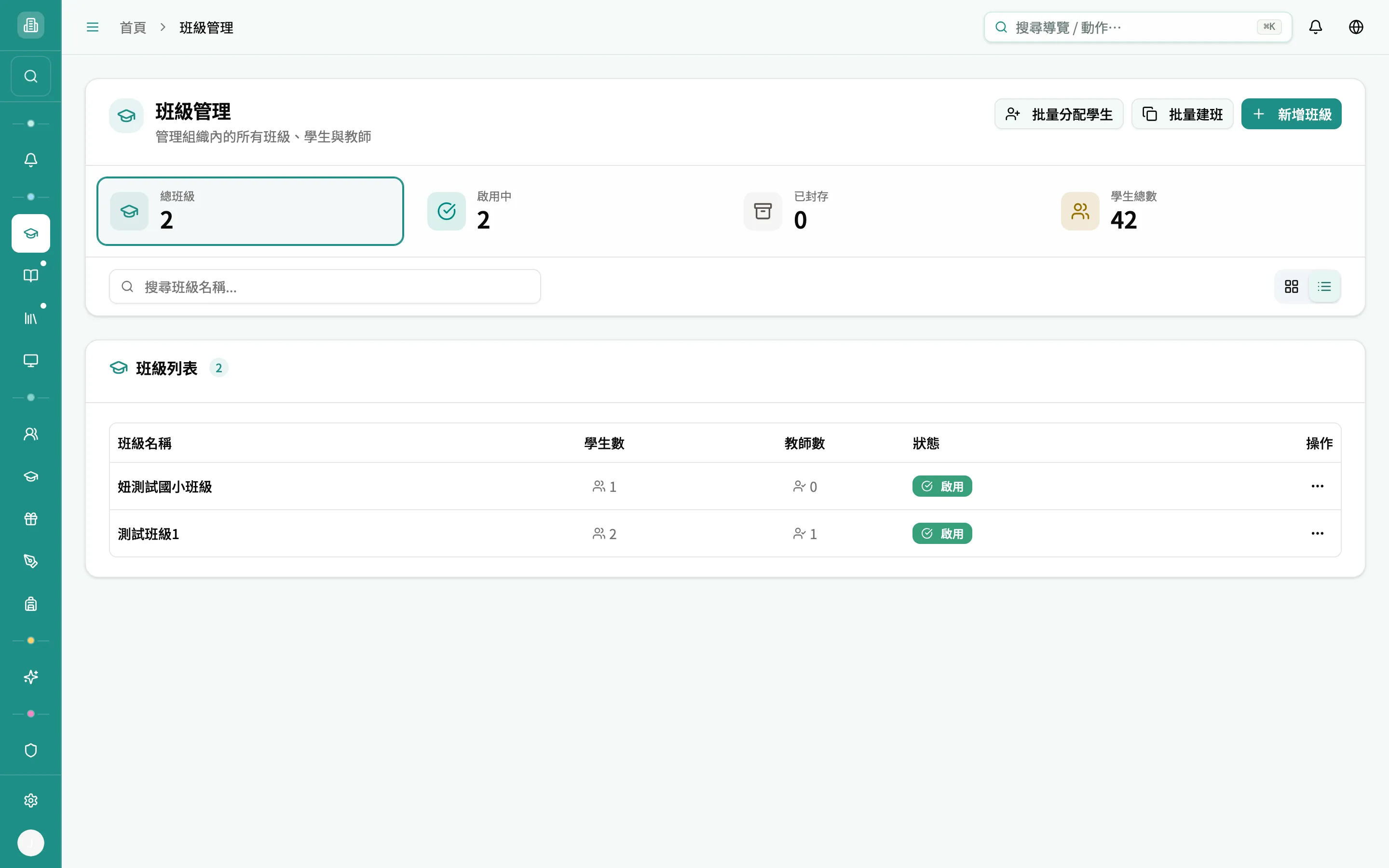Click the 班級管理 header graduation cap icon
The width and height of the screenshot is (1389, 868).
(126, 116)
